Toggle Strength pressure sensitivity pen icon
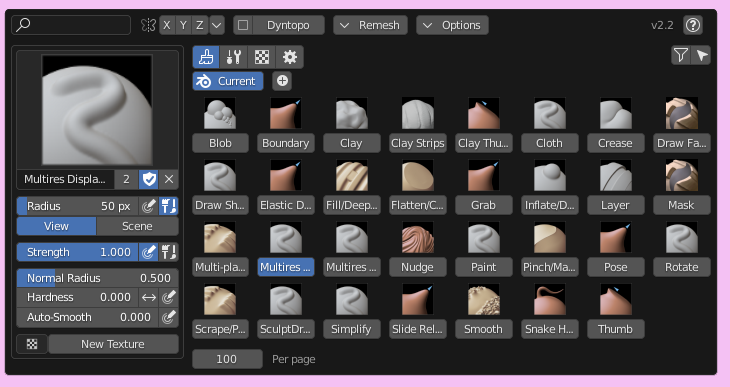The width and height of the screenshot is (730, 387). [149, 252]
